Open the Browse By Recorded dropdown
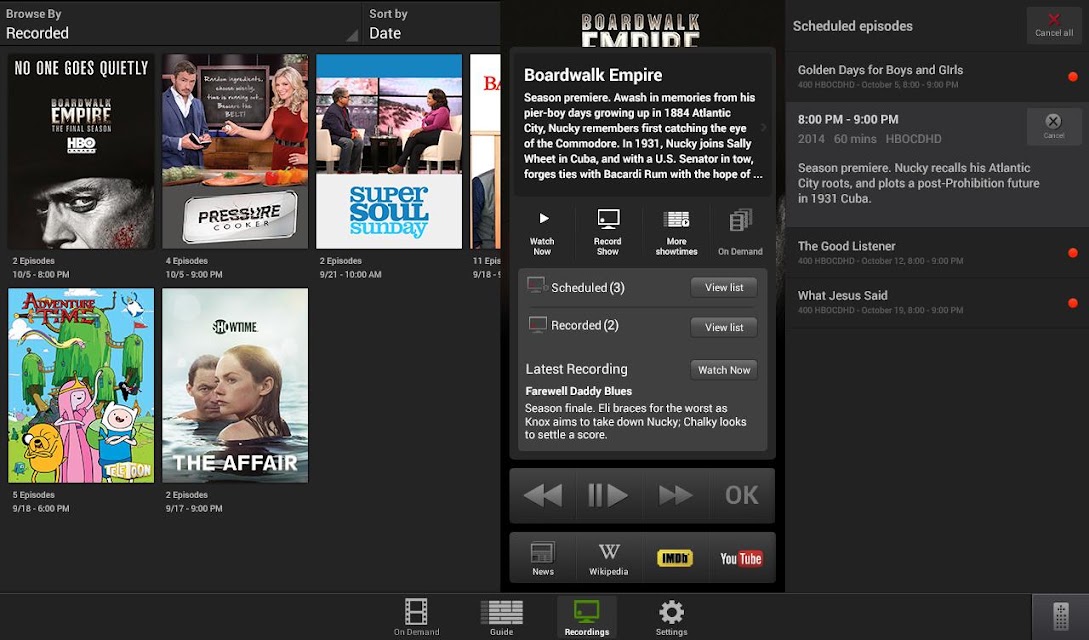 click(x=181, y=24)
